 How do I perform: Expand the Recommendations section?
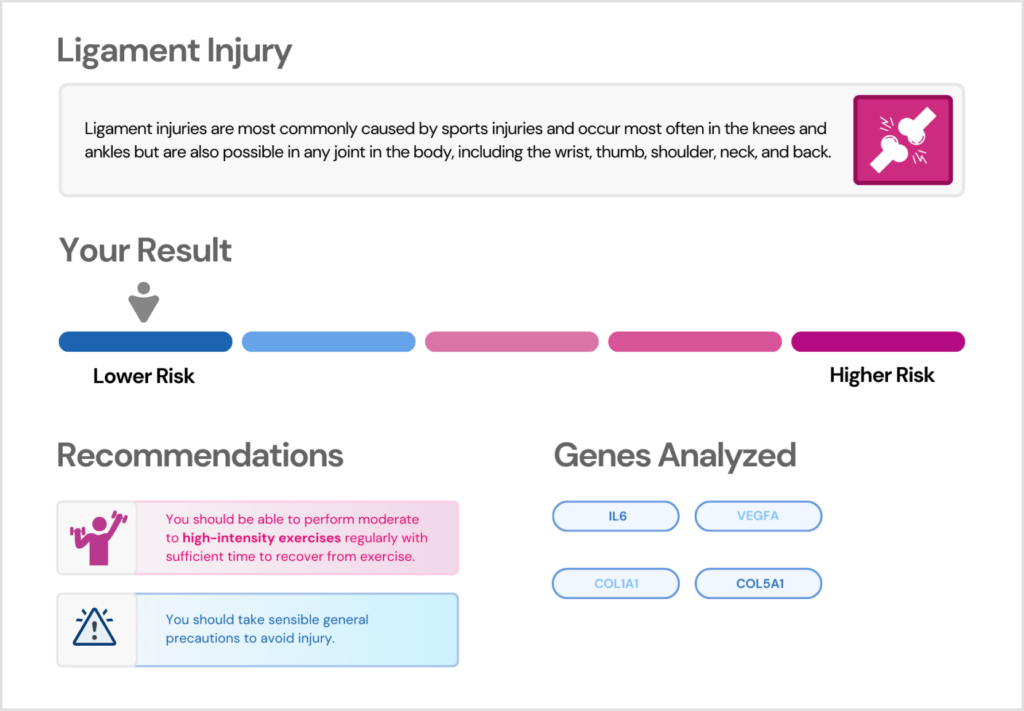(199, 455)
